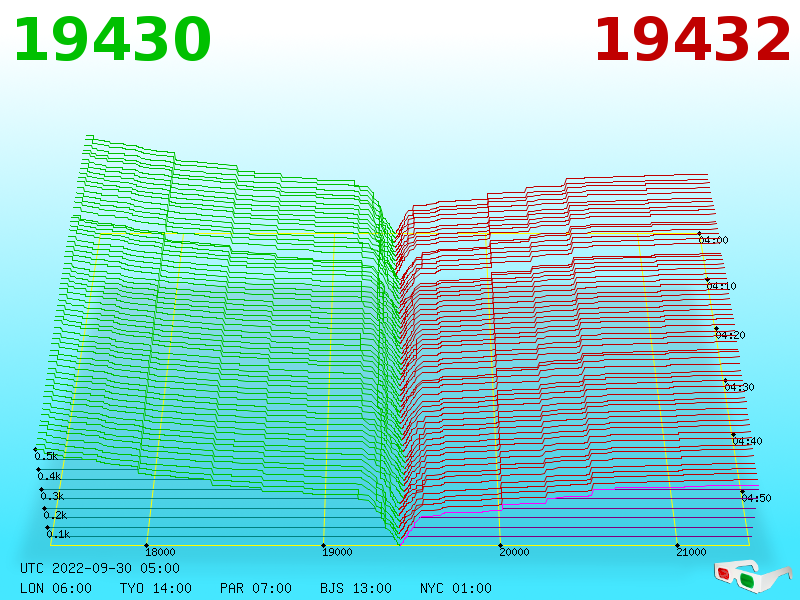Click the green bid price 19430
800x600 pixels.
(112, 40)
